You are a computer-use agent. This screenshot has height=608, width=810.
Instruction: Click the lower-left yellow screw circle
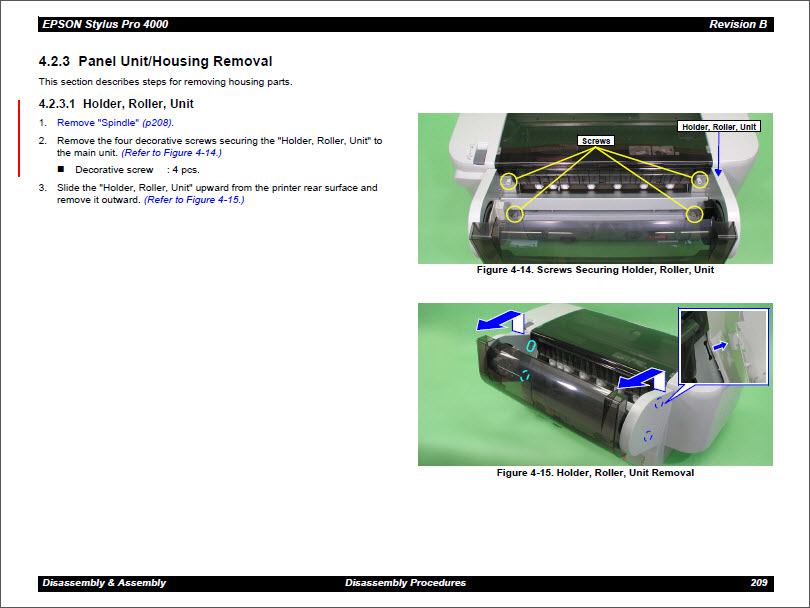(x=515, y=214)
